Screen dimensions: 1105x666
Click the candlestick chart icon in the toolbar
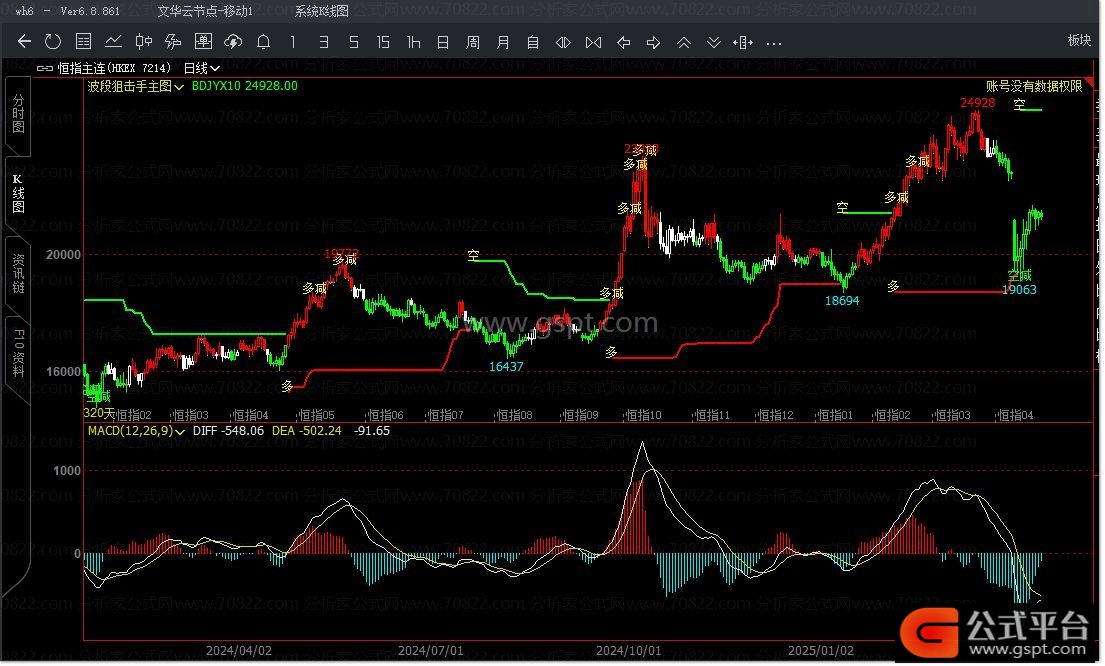(x=144, y=42)
